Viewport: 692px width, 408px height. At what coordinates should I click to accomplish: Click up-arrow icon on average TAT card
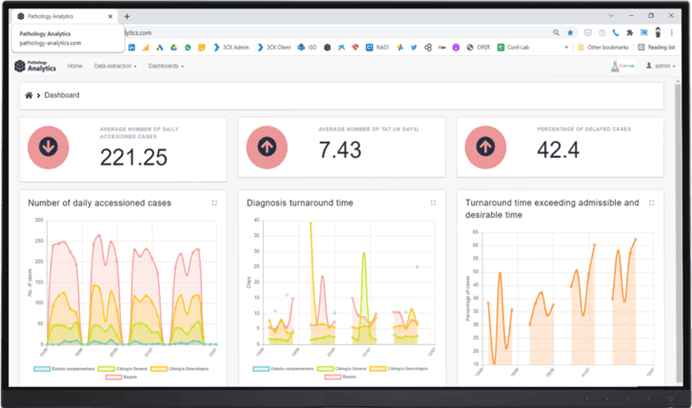click(x=266, y=147)
